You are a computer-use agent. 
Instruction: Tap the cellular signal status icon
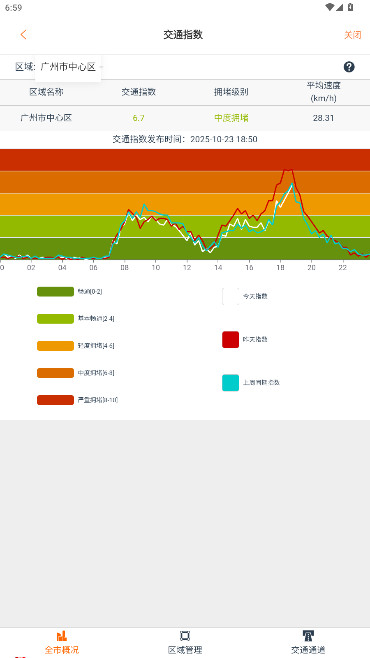[339, 7]
